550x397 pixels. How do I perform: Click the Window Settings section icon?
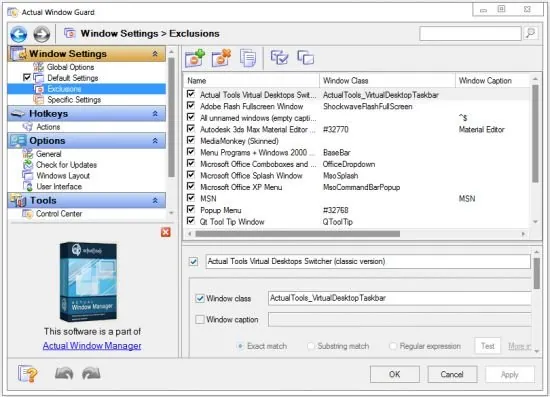click(x=18, y=53)
